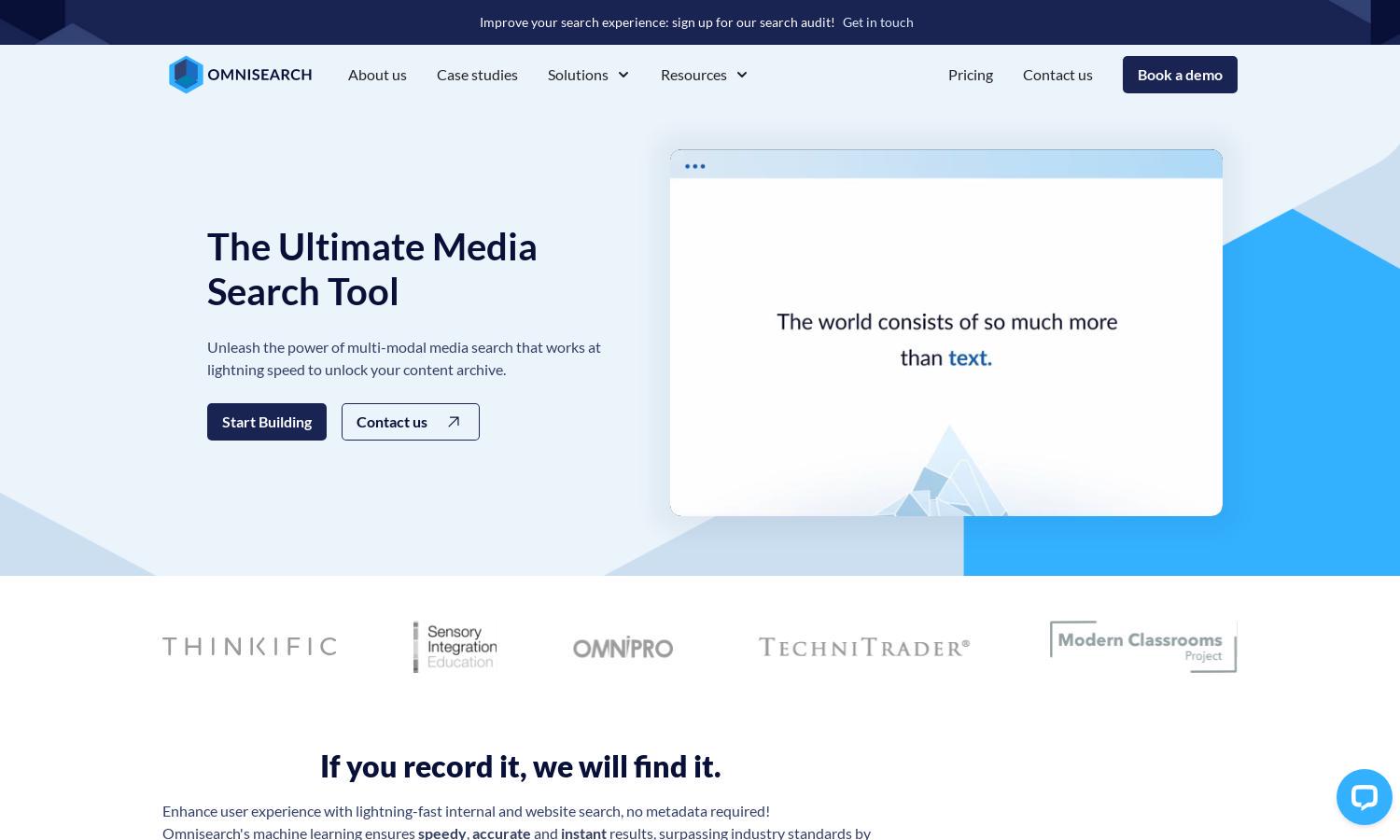
Task: Open the live chat bubble icon
Action: click(1364, 797)
